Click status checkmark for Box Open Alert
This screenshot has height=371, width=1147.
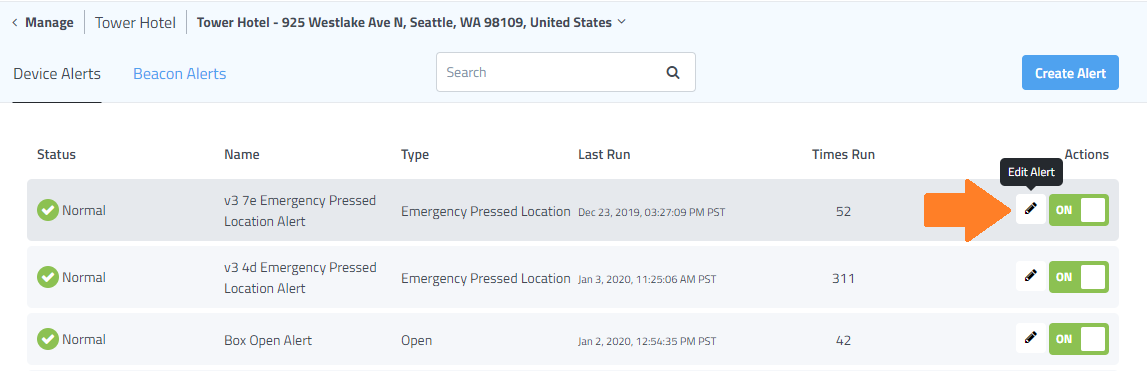click(x=48, y=340)
